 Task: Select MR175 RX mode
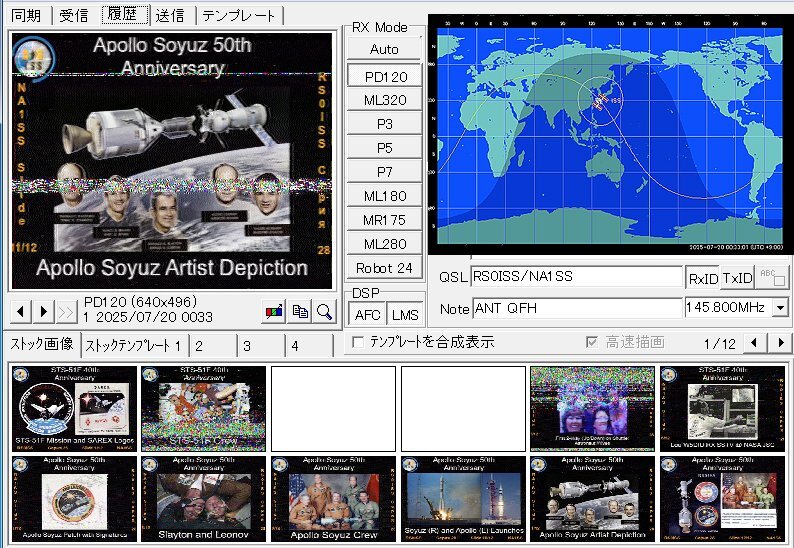click(x=384, y=220)
